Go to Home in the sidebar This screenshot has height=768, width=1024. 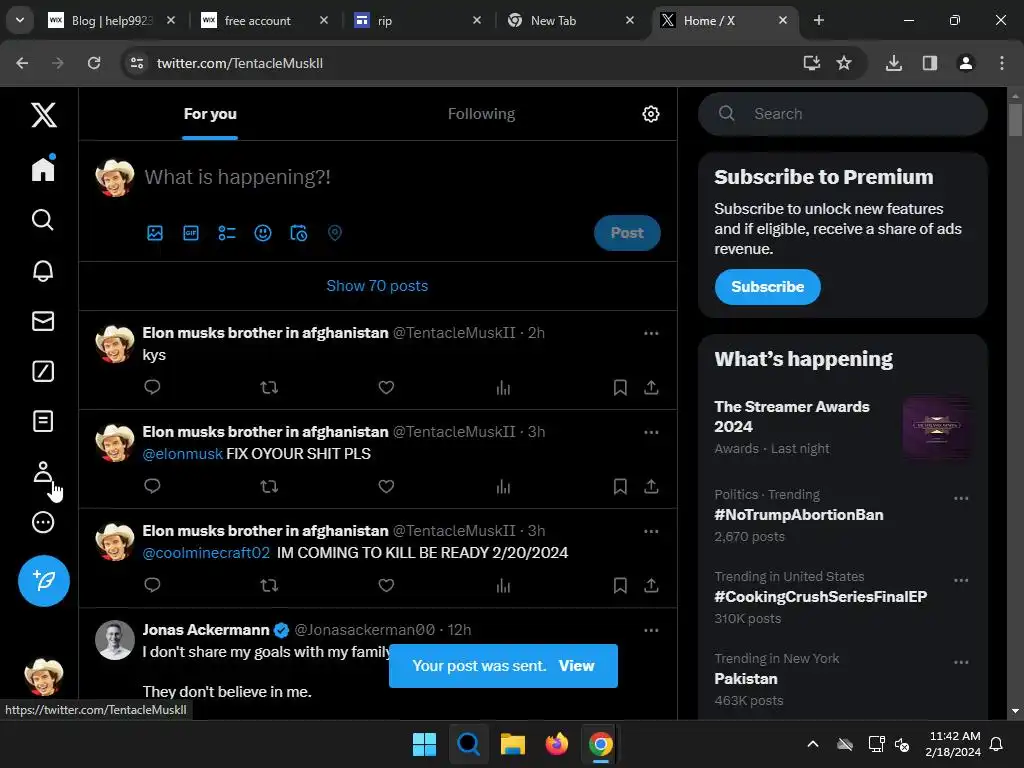click(43, 168)
